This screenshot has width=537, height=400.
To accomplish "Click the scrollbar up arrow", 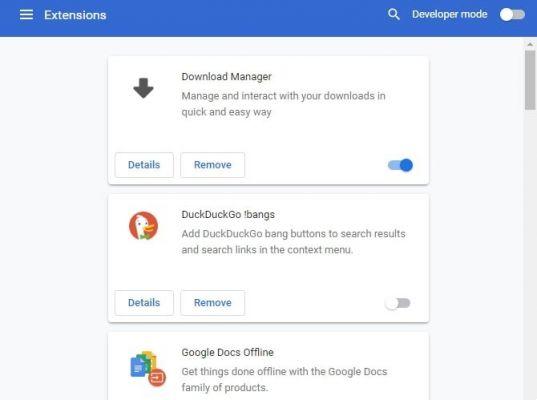I will coord(530,45).
